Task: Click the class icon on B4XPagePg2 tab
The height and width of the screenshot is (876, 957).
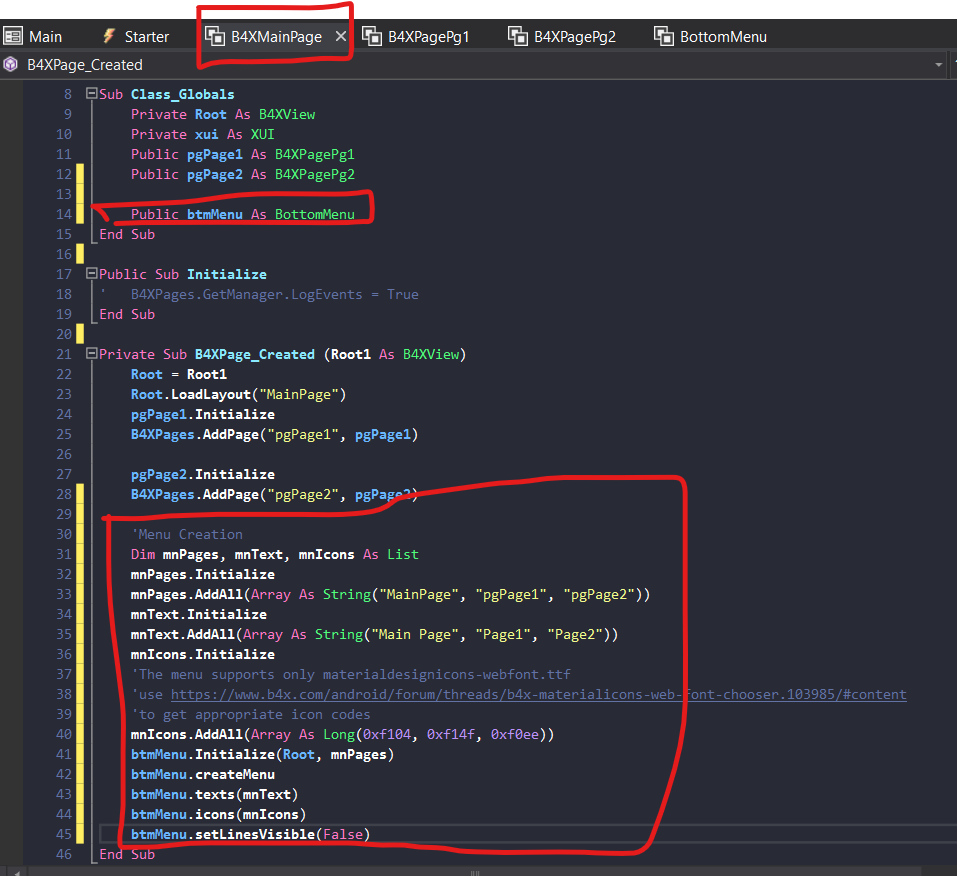Action: pos(518,37)
